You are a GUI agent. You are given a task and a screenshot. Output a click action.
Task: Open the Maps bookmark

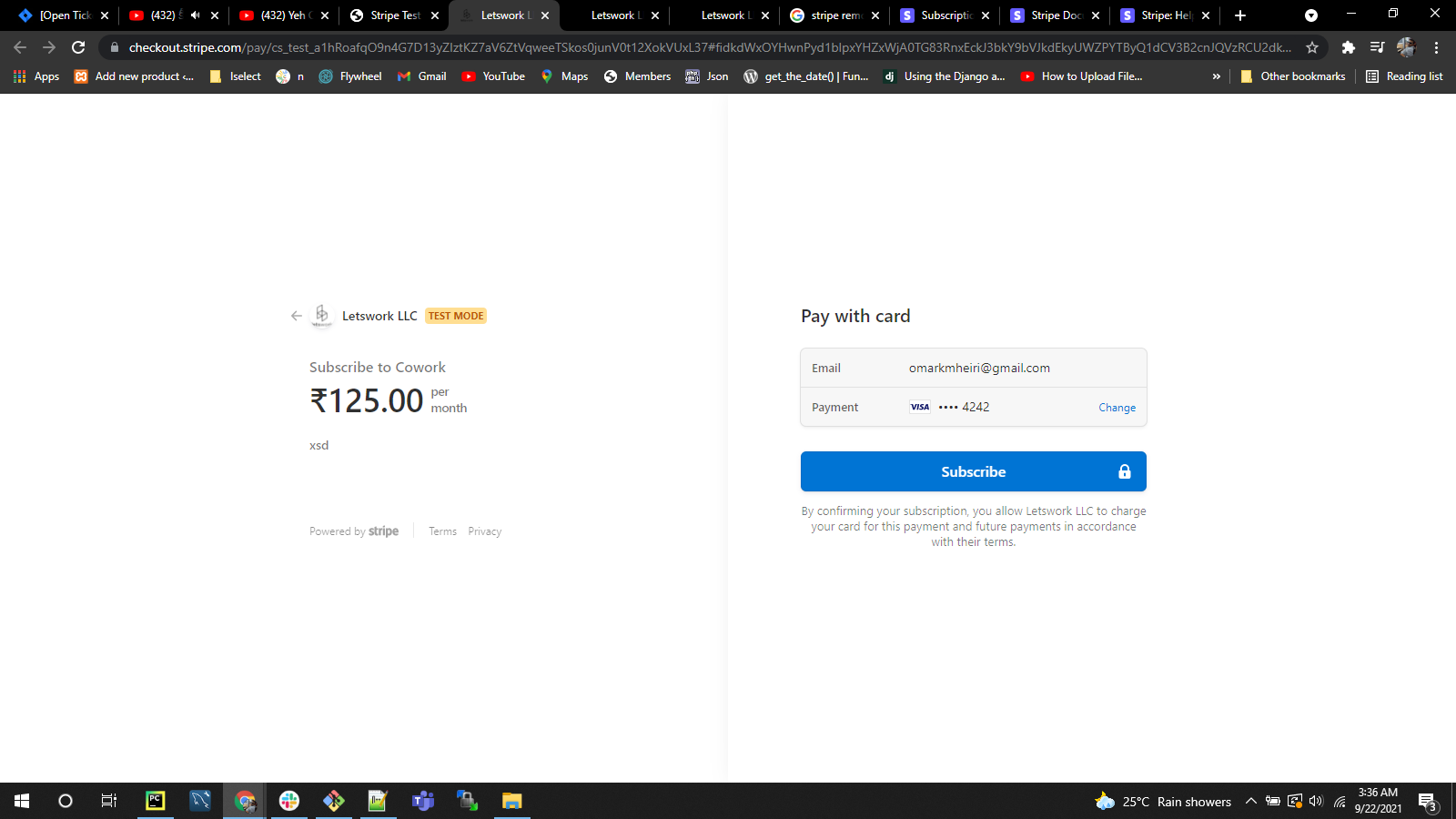(x=565, y=76)
